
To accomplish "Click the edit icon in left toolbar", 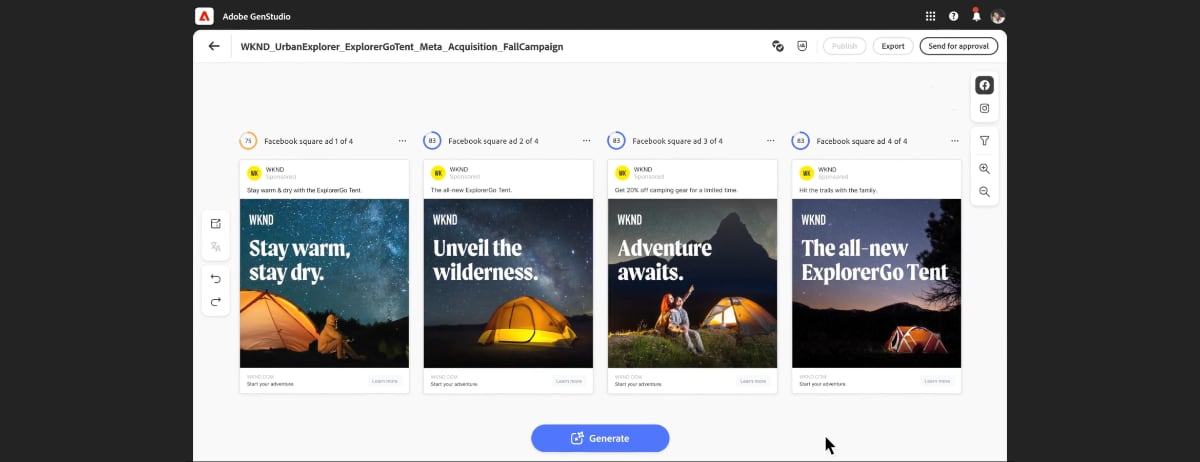I will click(215, 224).
